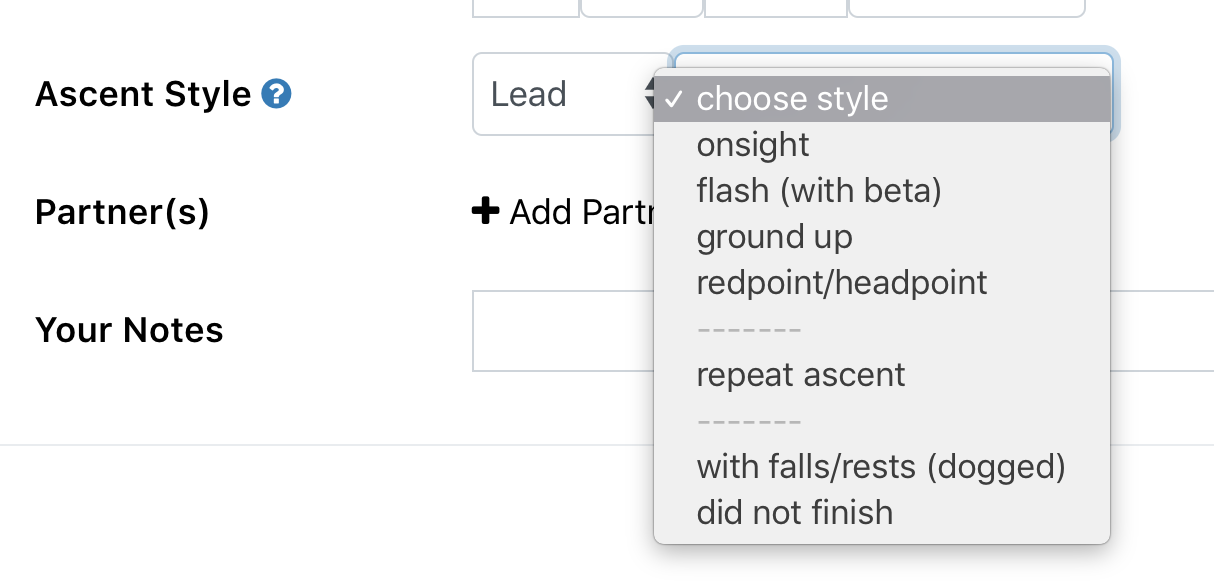
Task: Pick redpoint/headpoint from the list
Action: (x=841, y=282)
